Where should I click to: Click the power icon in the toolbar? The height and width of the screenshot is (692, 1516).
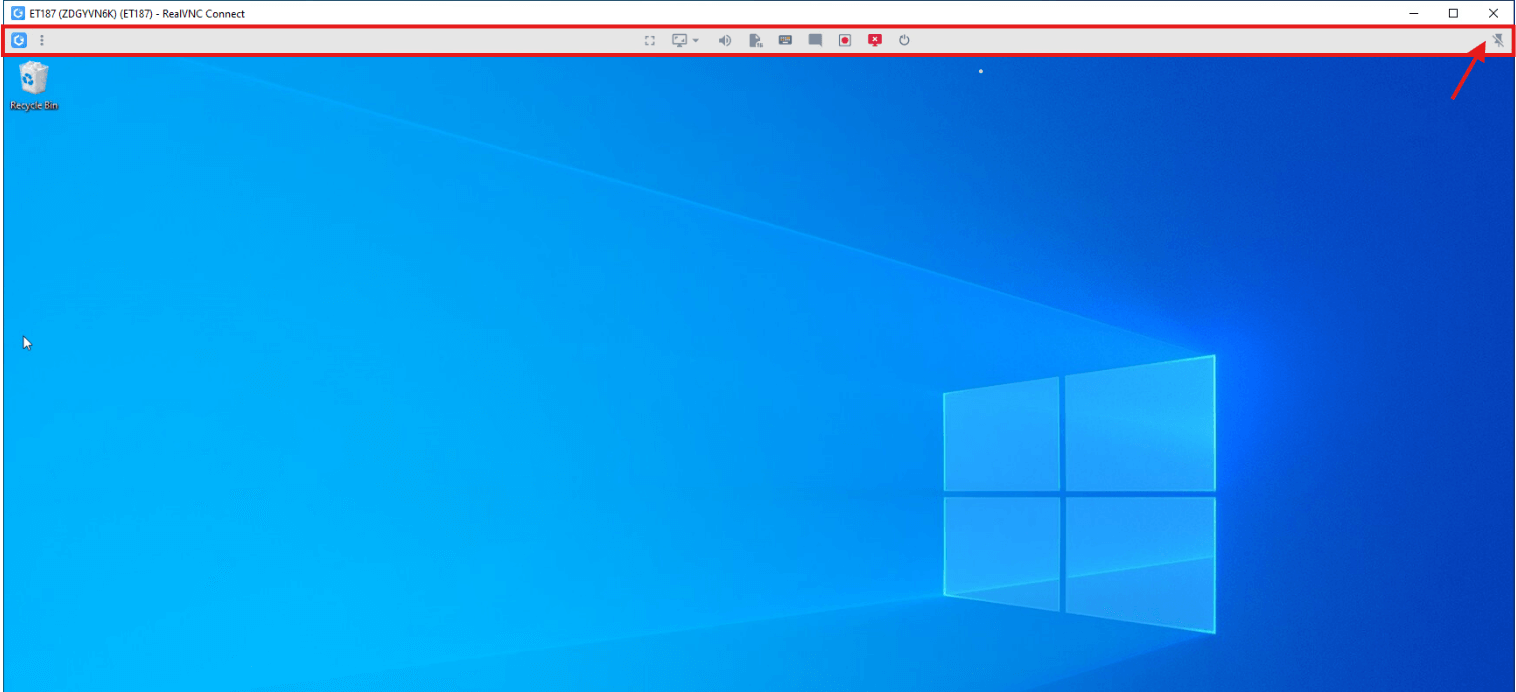[x=904, y=41]
